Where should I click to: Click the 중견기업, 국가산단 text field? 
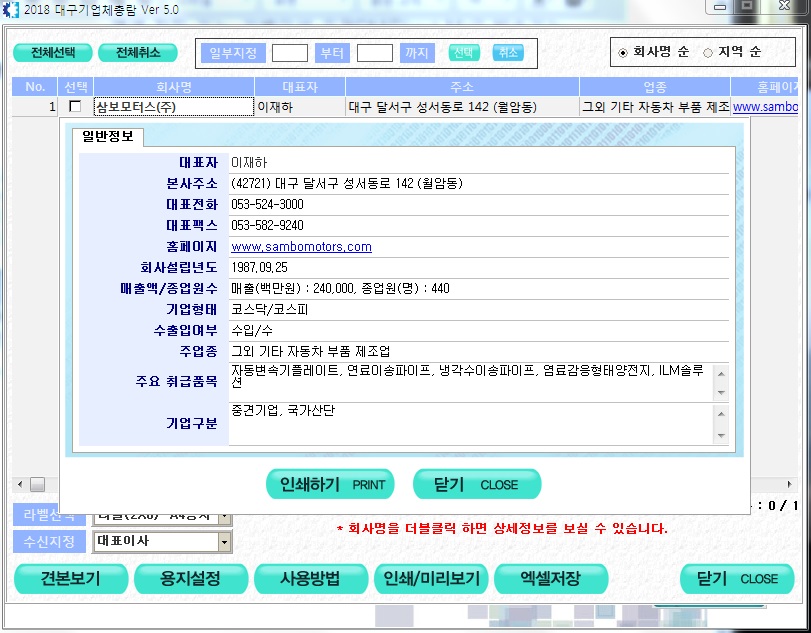coord(471,424)
